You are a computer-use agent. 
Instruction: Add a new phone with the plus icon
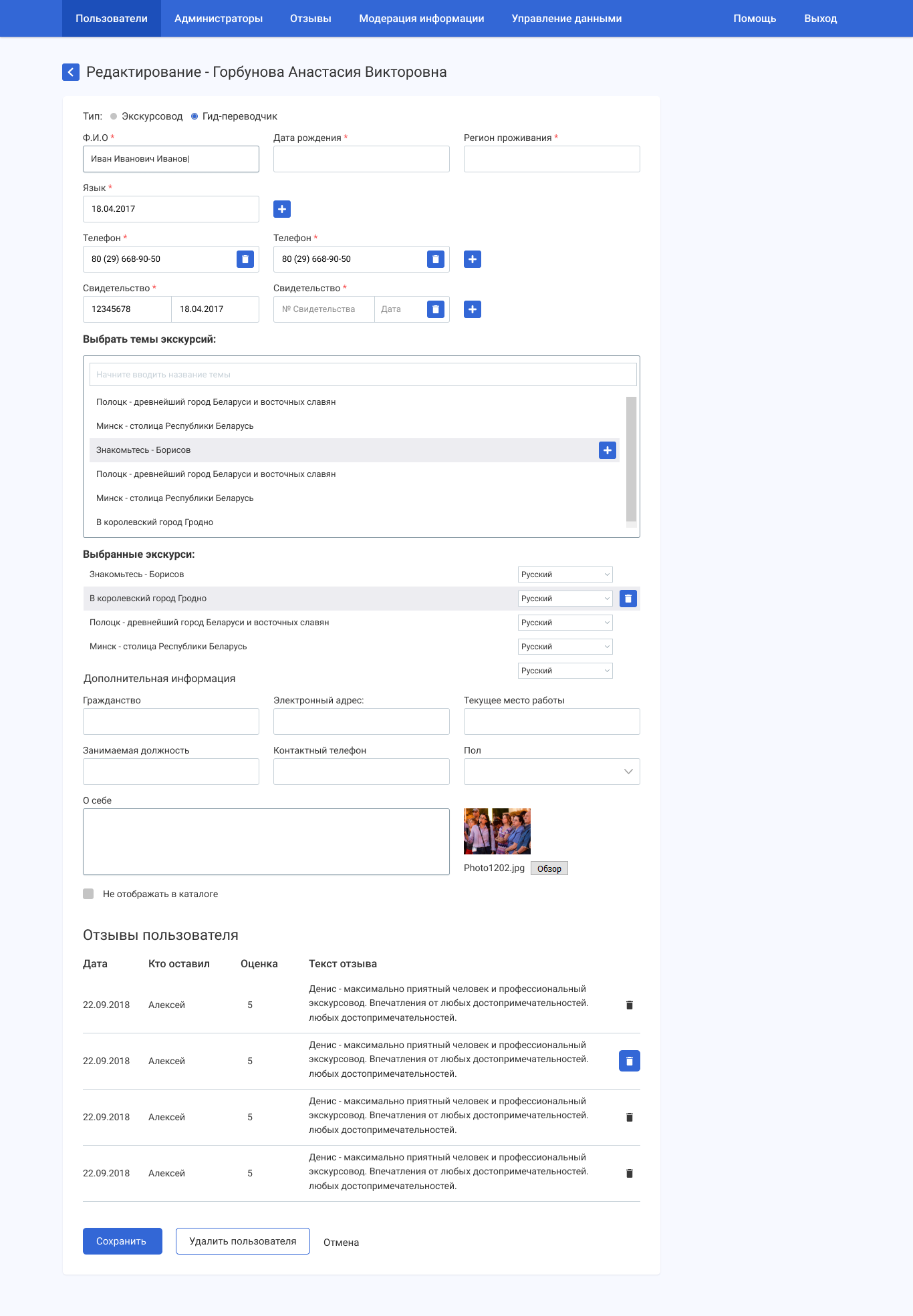click(473, 259)
